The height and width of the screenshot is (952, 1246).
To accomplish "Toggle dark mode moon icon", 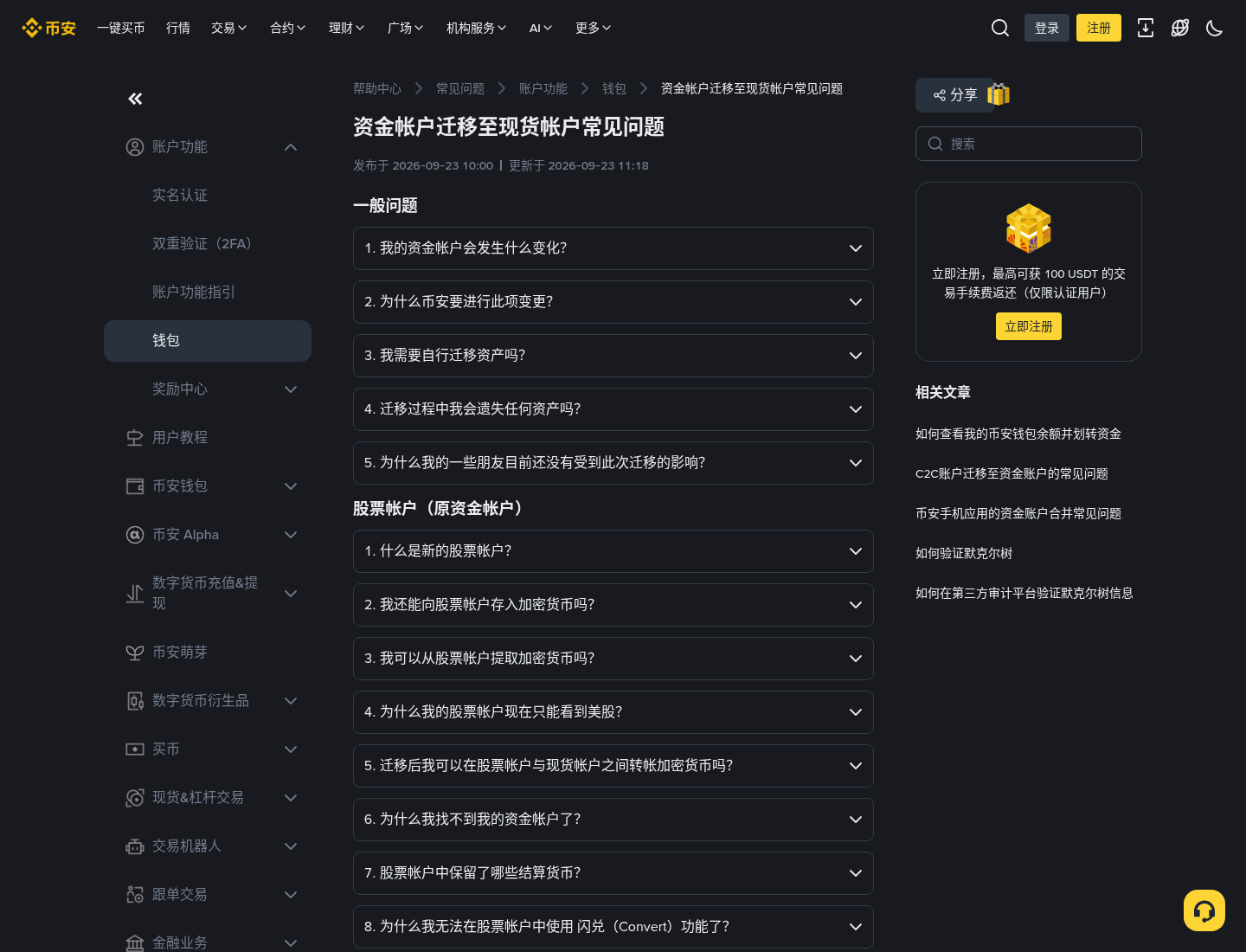I will (1215, 28).
